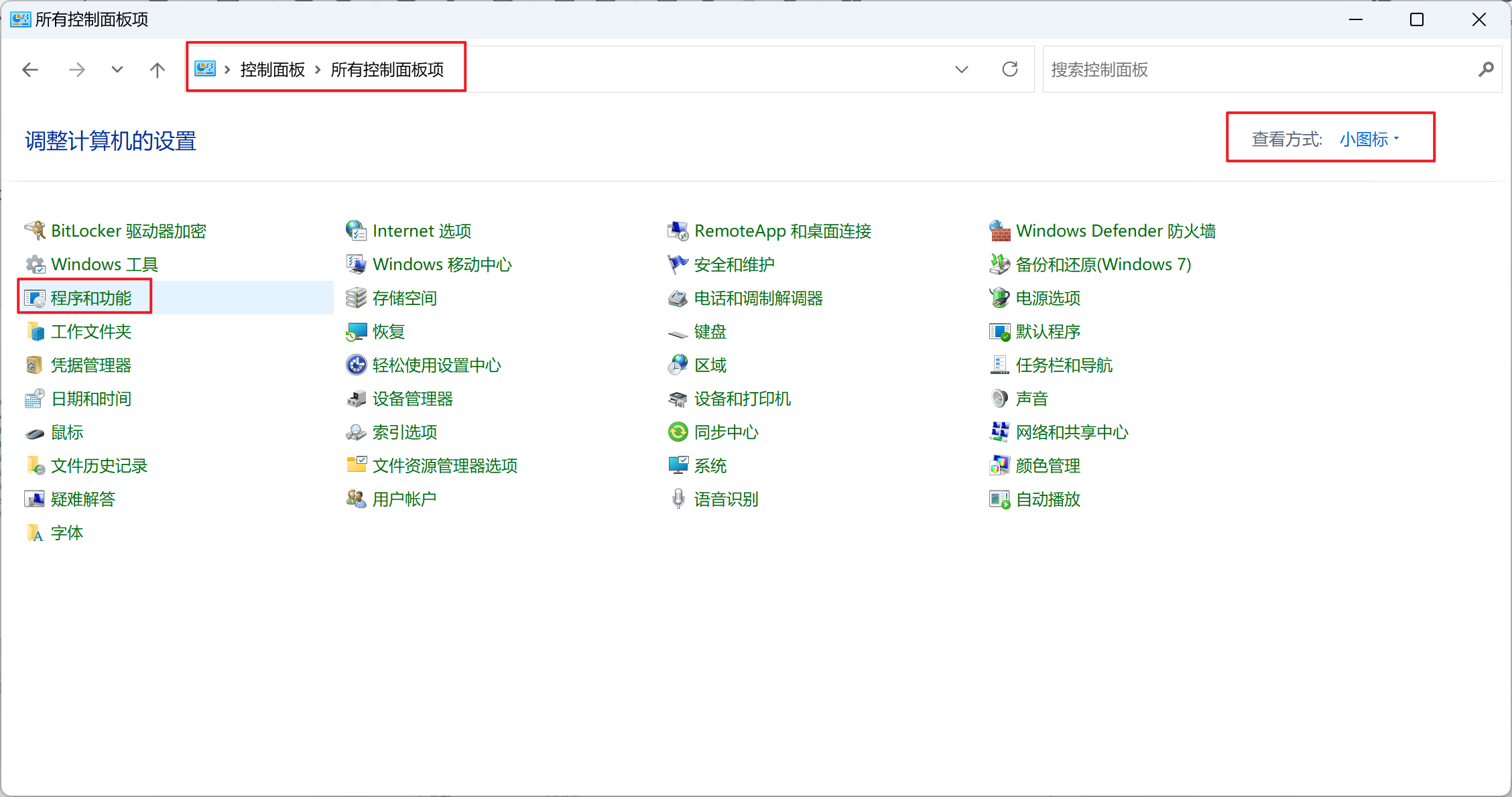Click the 鼠标 mouse icon
The image size is (1512, 797).
[35, 433]
